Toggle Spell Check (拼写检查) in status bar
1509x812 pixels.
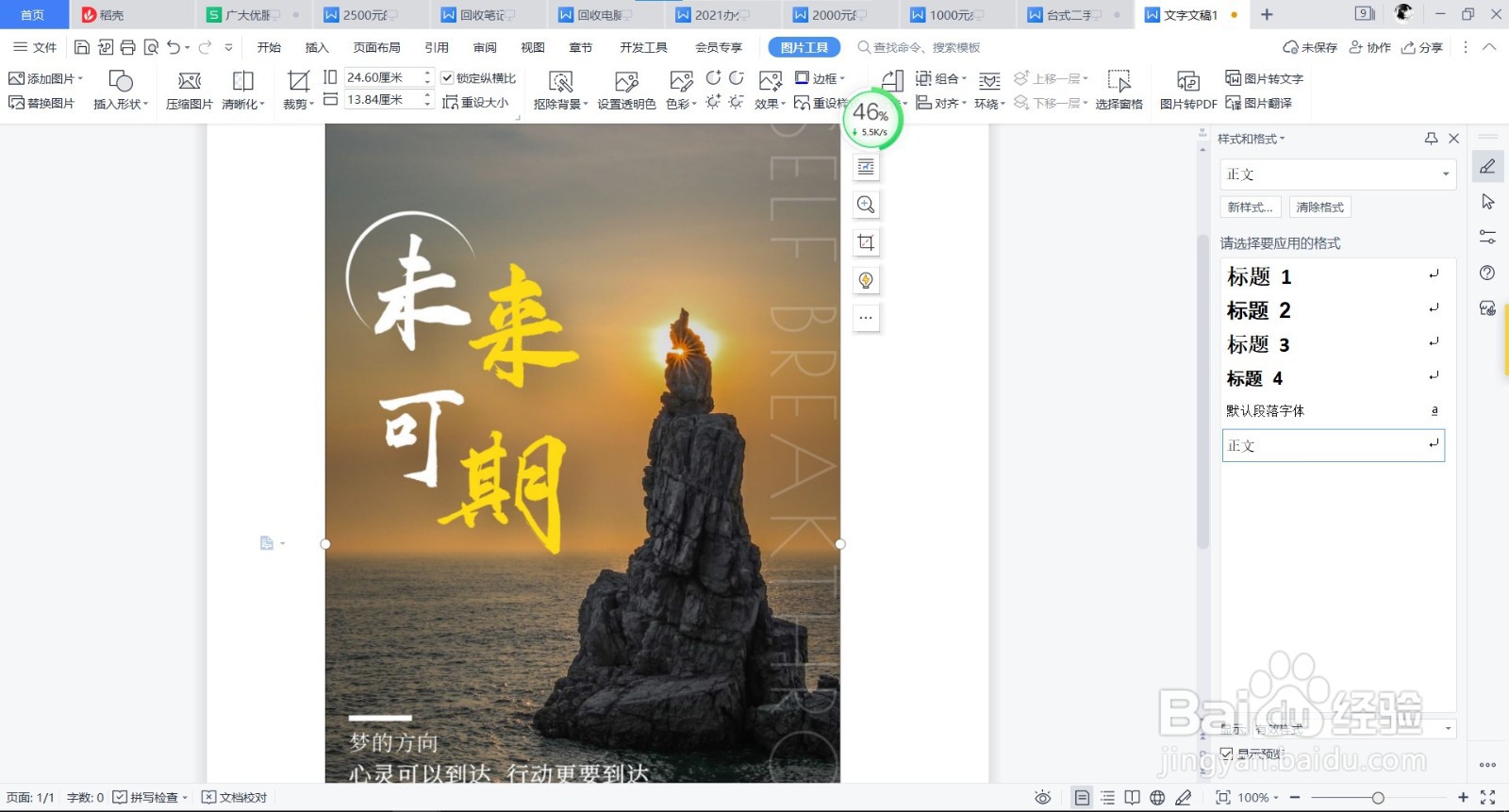tap(150, 798)
